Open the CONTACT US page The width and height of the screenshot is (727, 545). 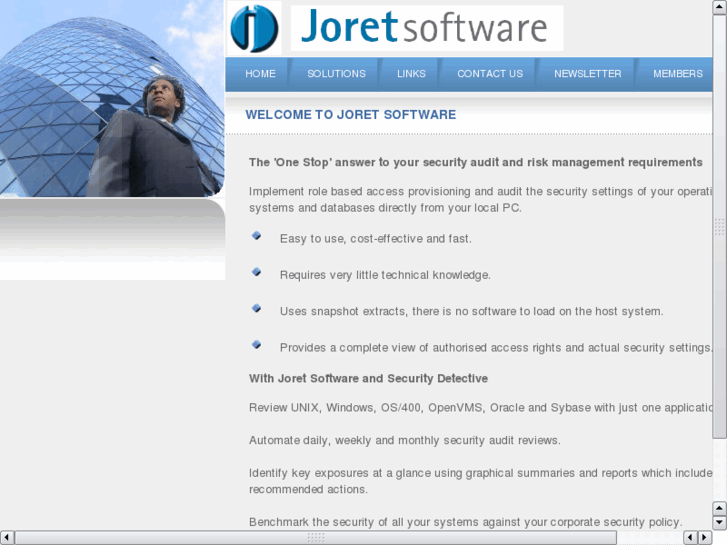point(490,74)
